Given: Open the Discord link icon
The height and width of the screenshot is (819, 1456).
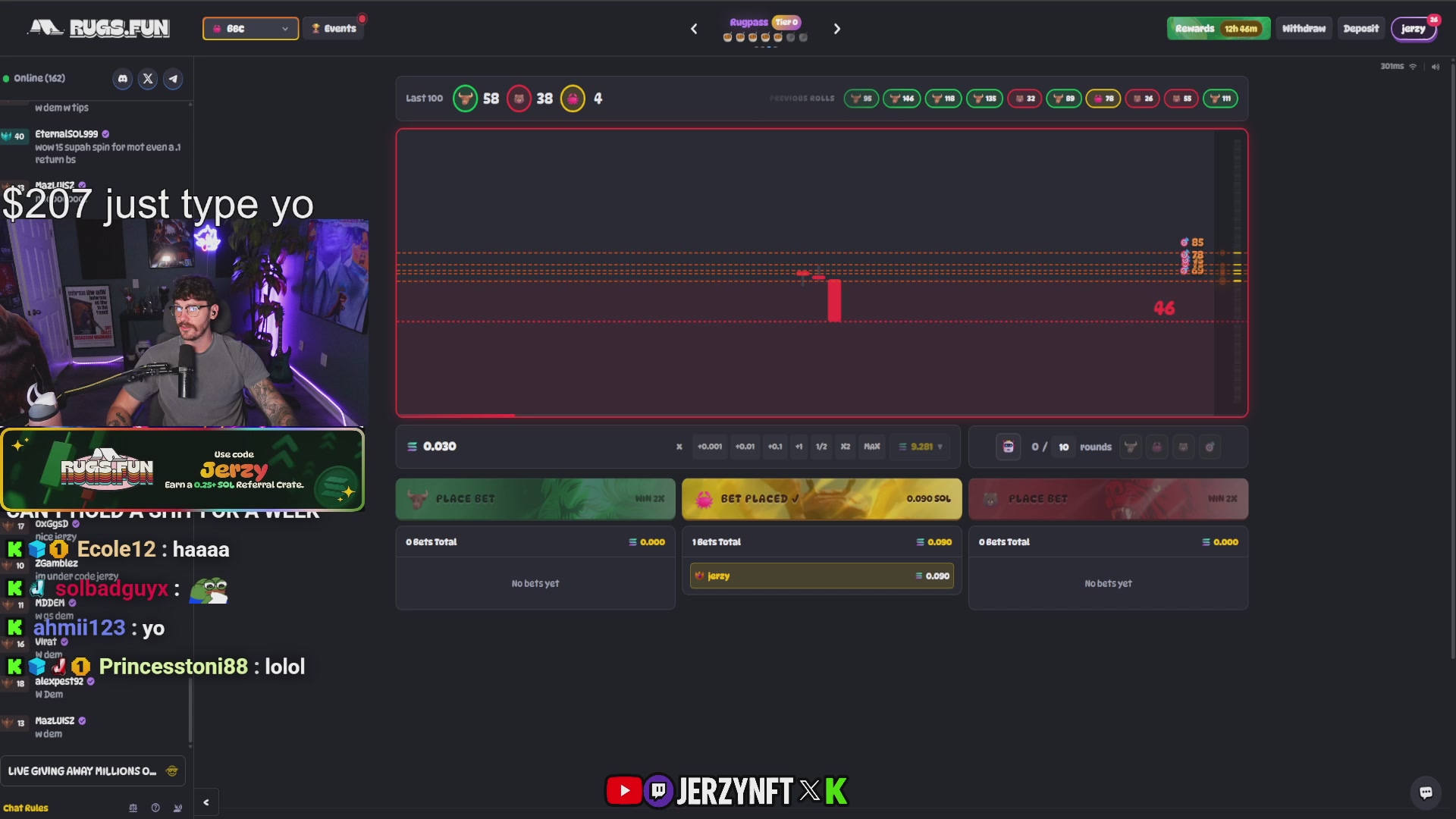Looking at the screenshot, I should tap(123, 79).
